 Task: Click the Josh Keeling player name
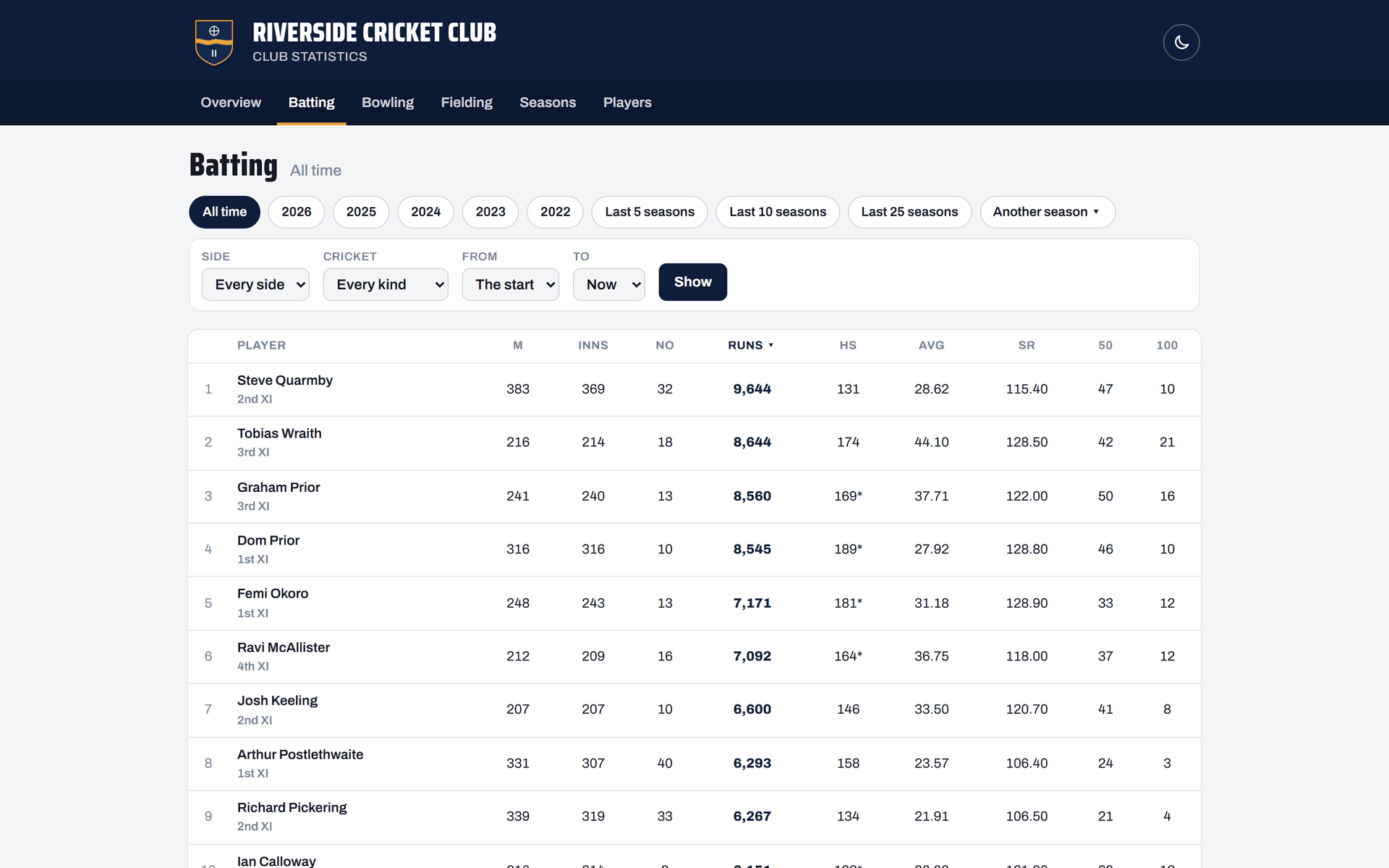tap(277, 701)
